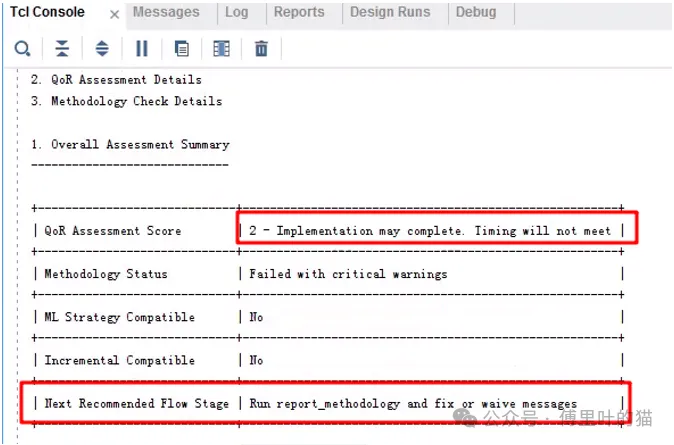Screen dimensions: 674x445
Task: Click 'Failed with critical warnings' status text
Action: 348,274
